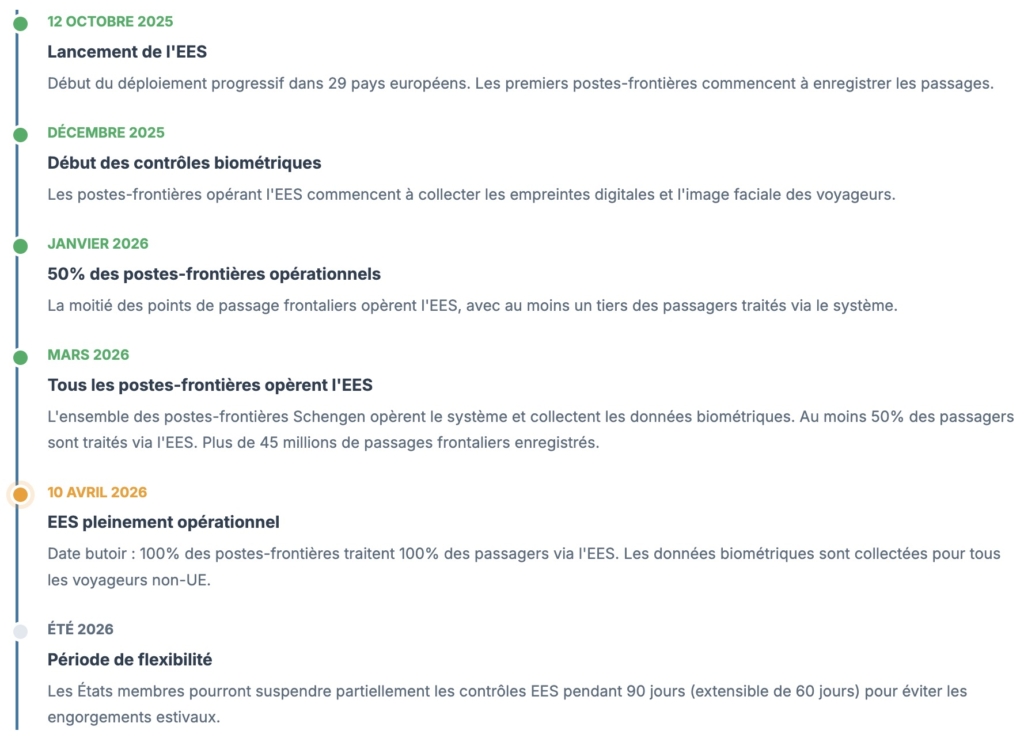Click the orange marker for 10 Avril 2026
The width and height of the screenshot is (1024, 746).
[x=21, y=495]
